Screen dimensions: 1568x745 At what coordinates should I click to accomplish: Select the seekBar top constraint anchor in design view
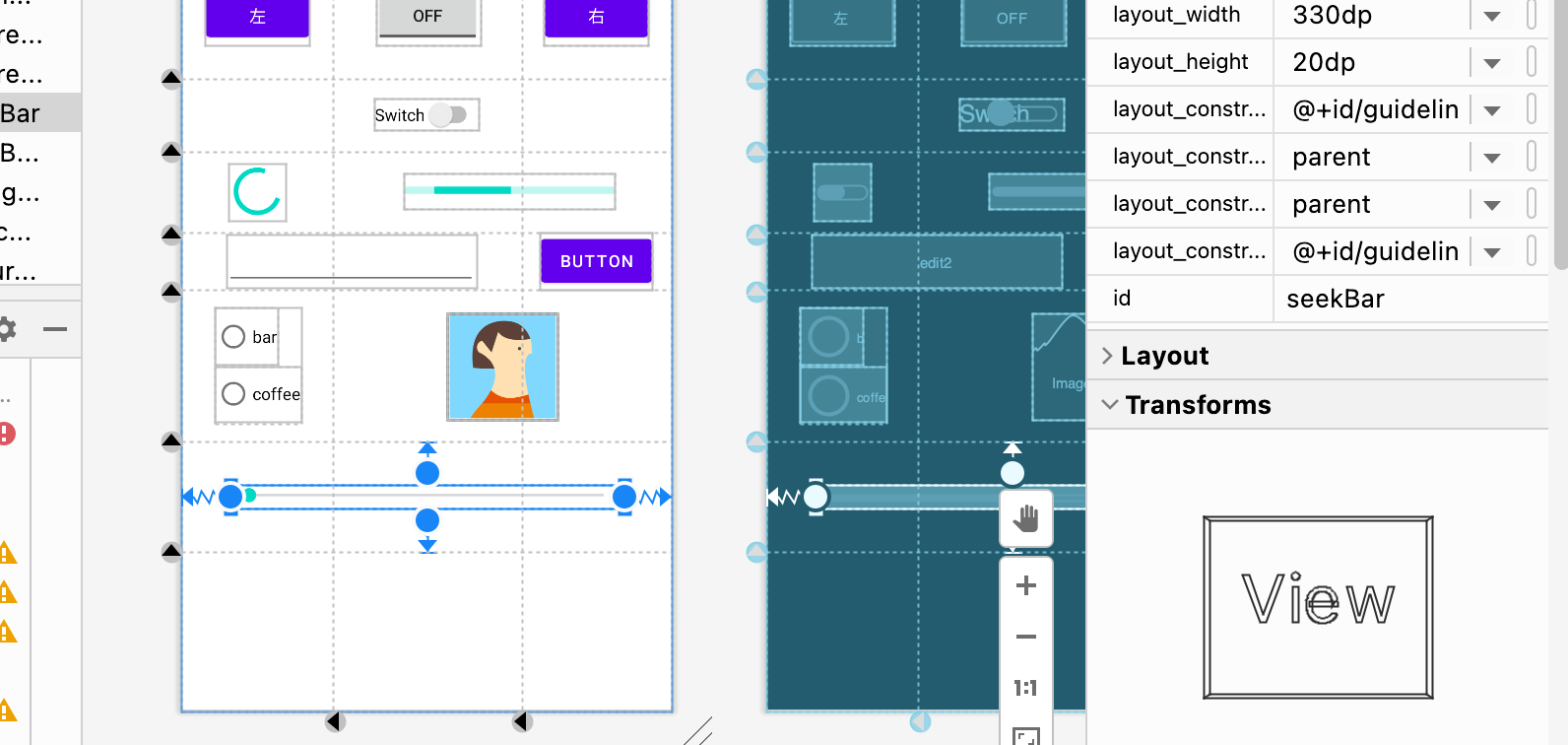click(x=427, y=473)
